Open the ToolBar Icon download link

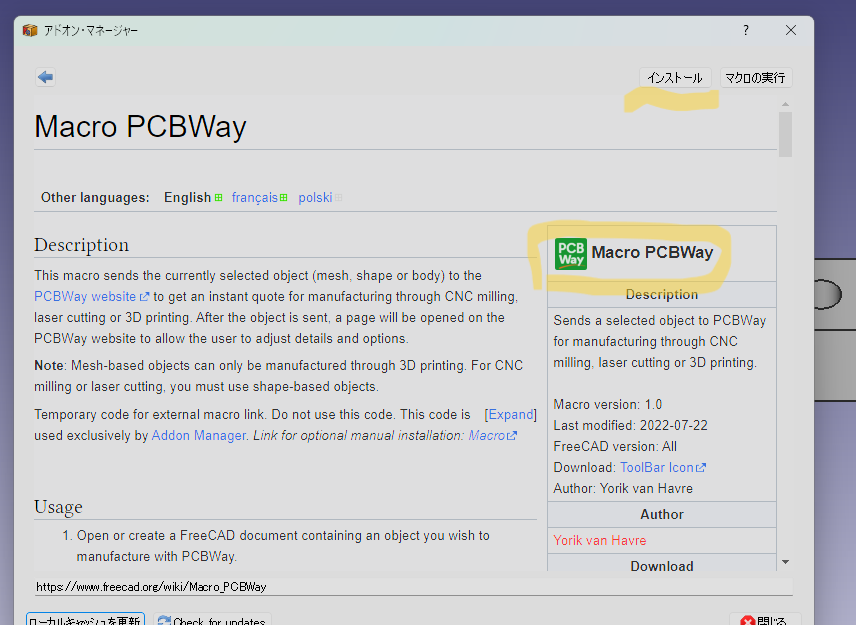[663, 468]
